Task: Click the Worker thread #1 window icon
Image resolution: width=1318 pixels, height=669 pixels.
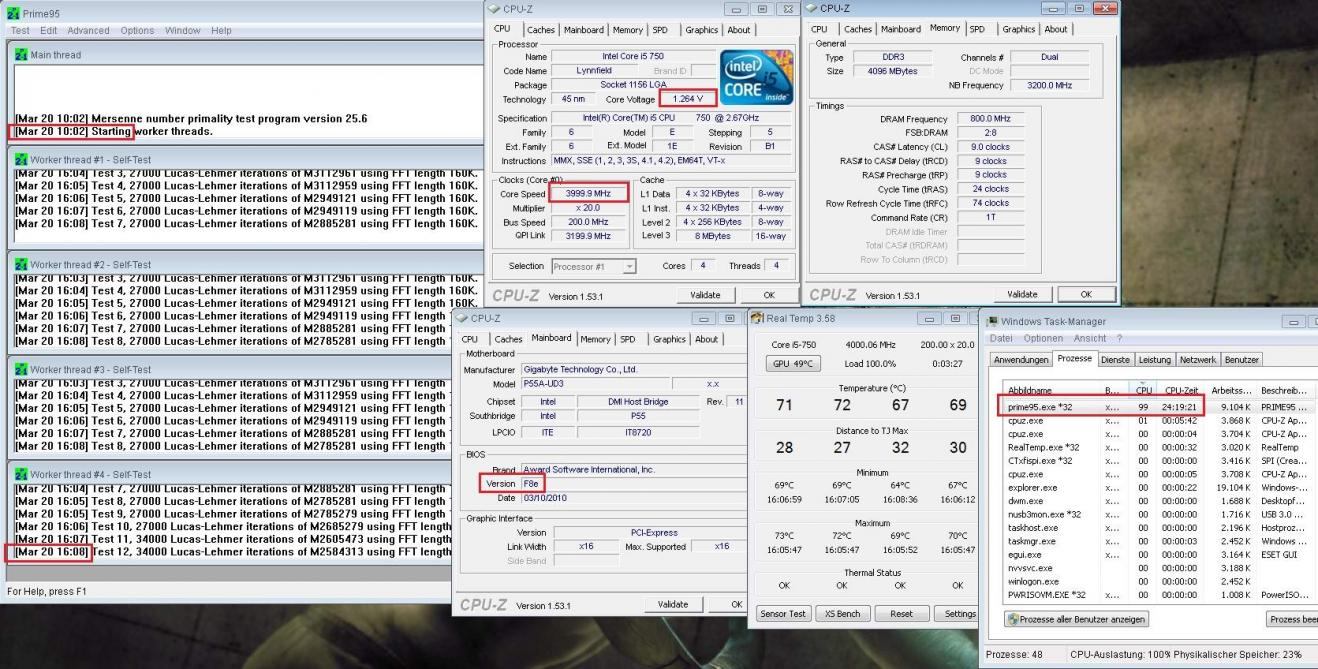Action: pos(21,160)
